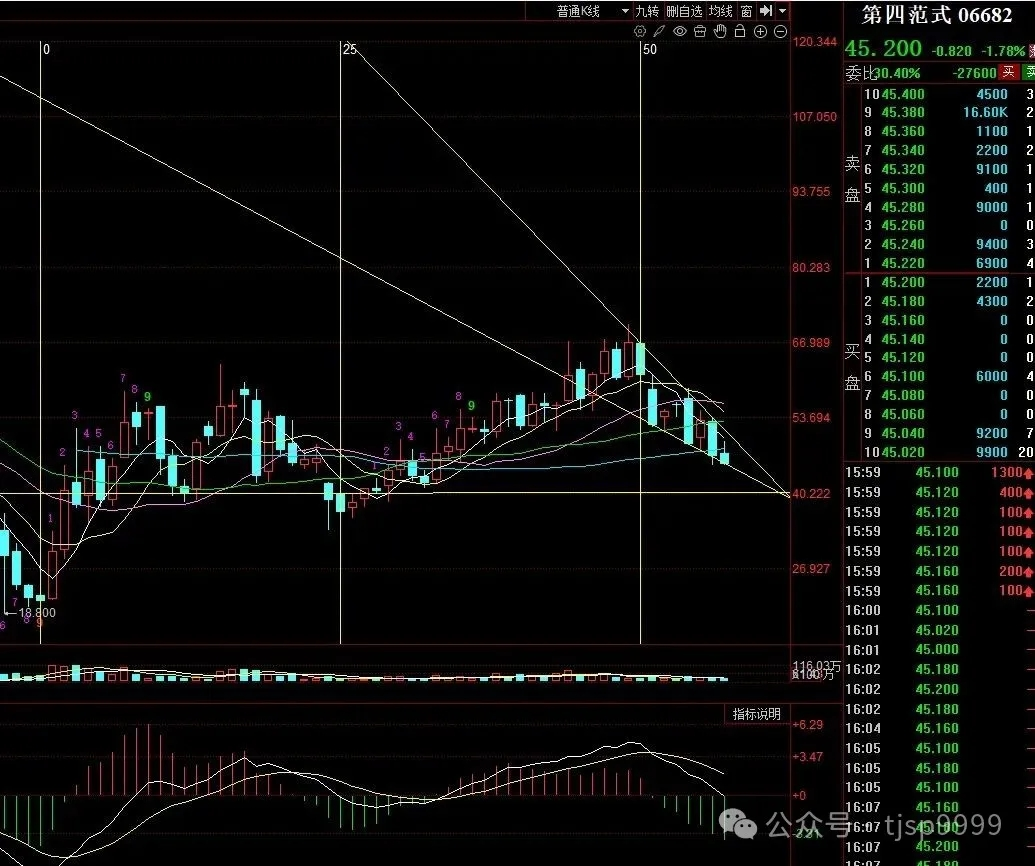The width and height of the screenshot is (1035, 866).
Task: Open the toolbox briefcase icon
Action: pyautogui.click(x=700, y=31)
